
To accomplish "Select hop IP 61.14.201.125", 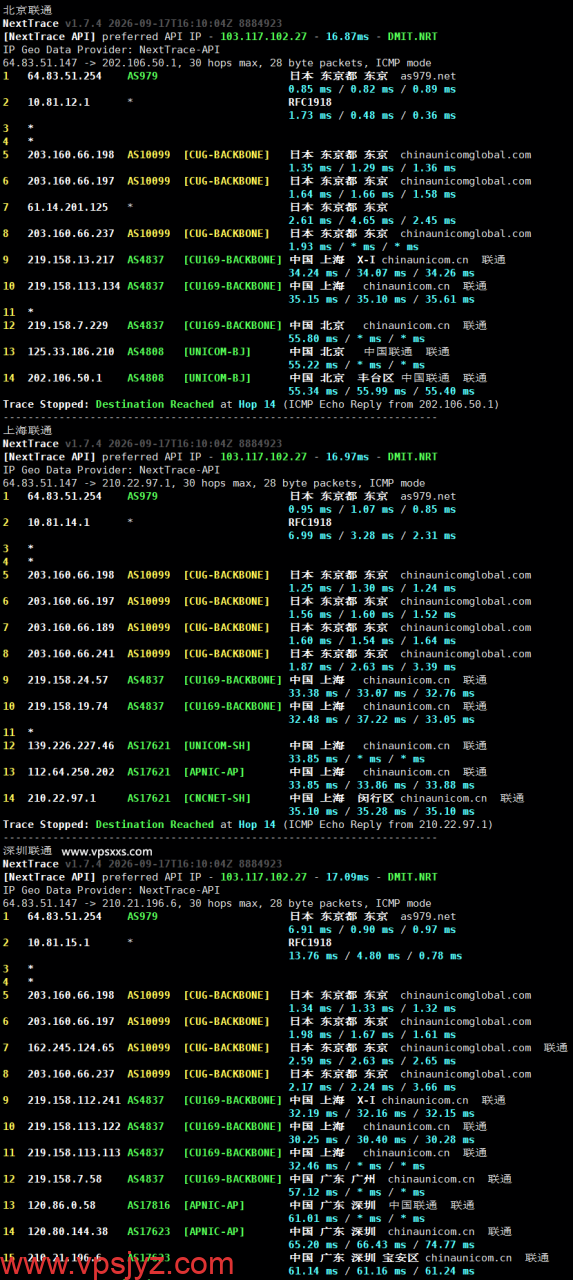I will click(68, 207).
